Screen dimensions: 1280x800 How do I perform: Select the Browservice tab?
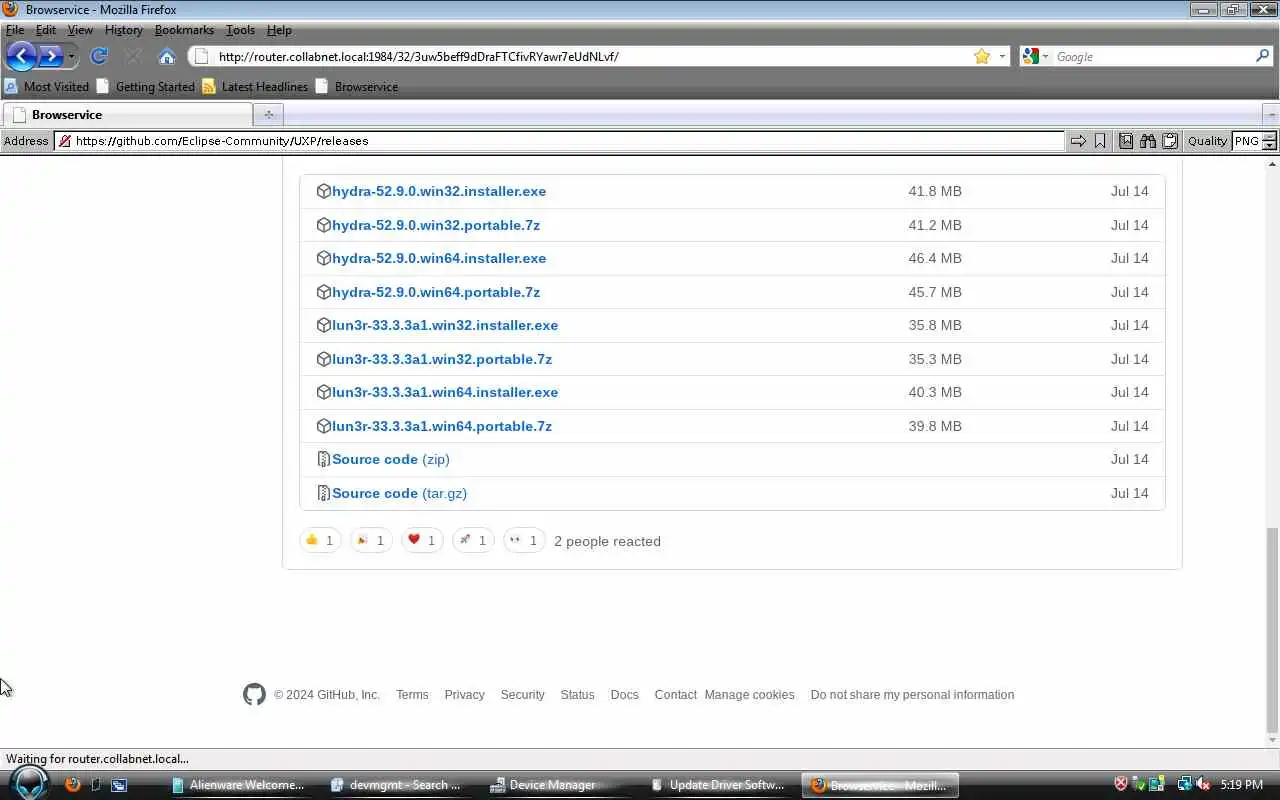126,114
